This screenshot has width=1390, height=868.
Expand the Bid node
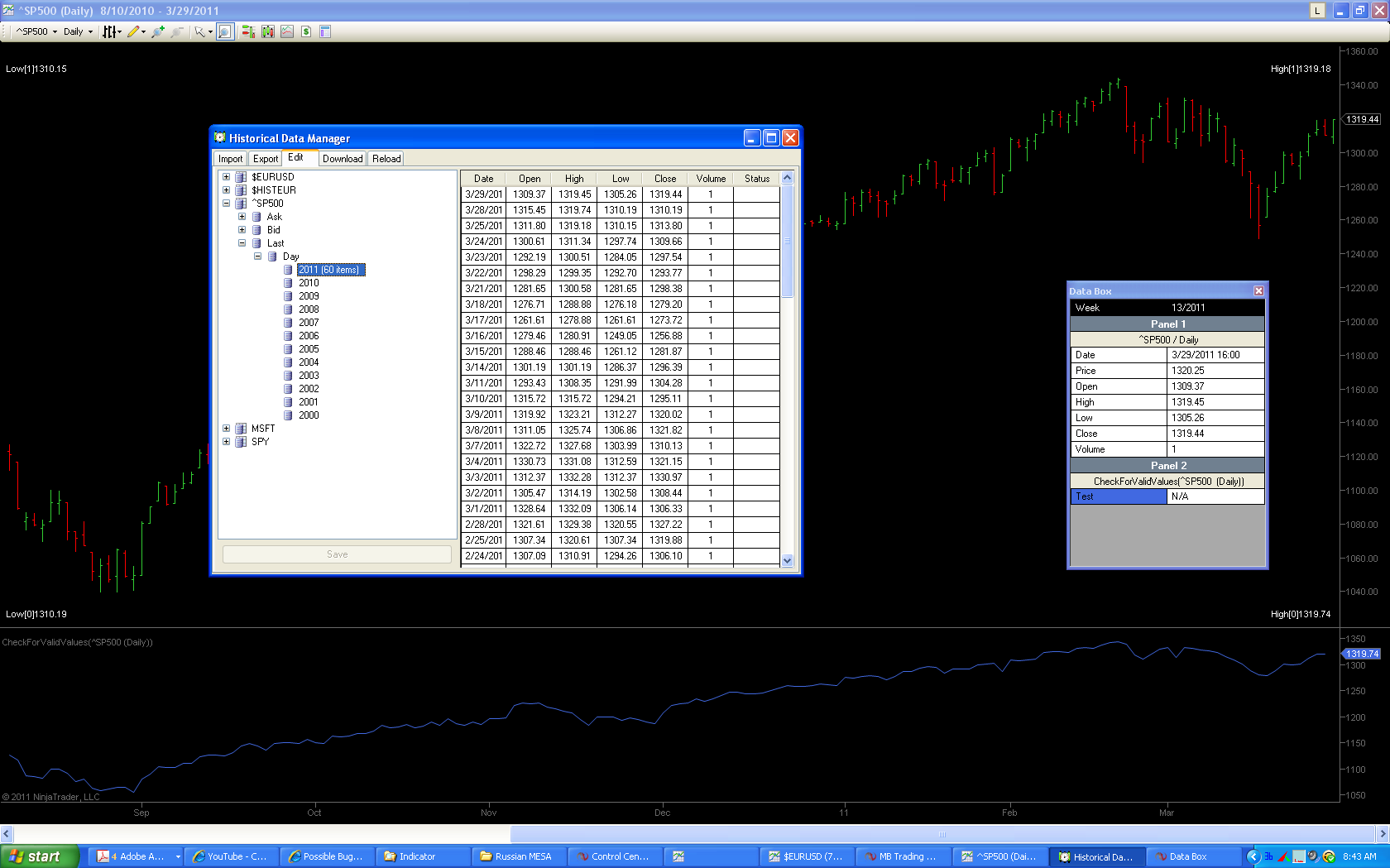coord(242,230)
